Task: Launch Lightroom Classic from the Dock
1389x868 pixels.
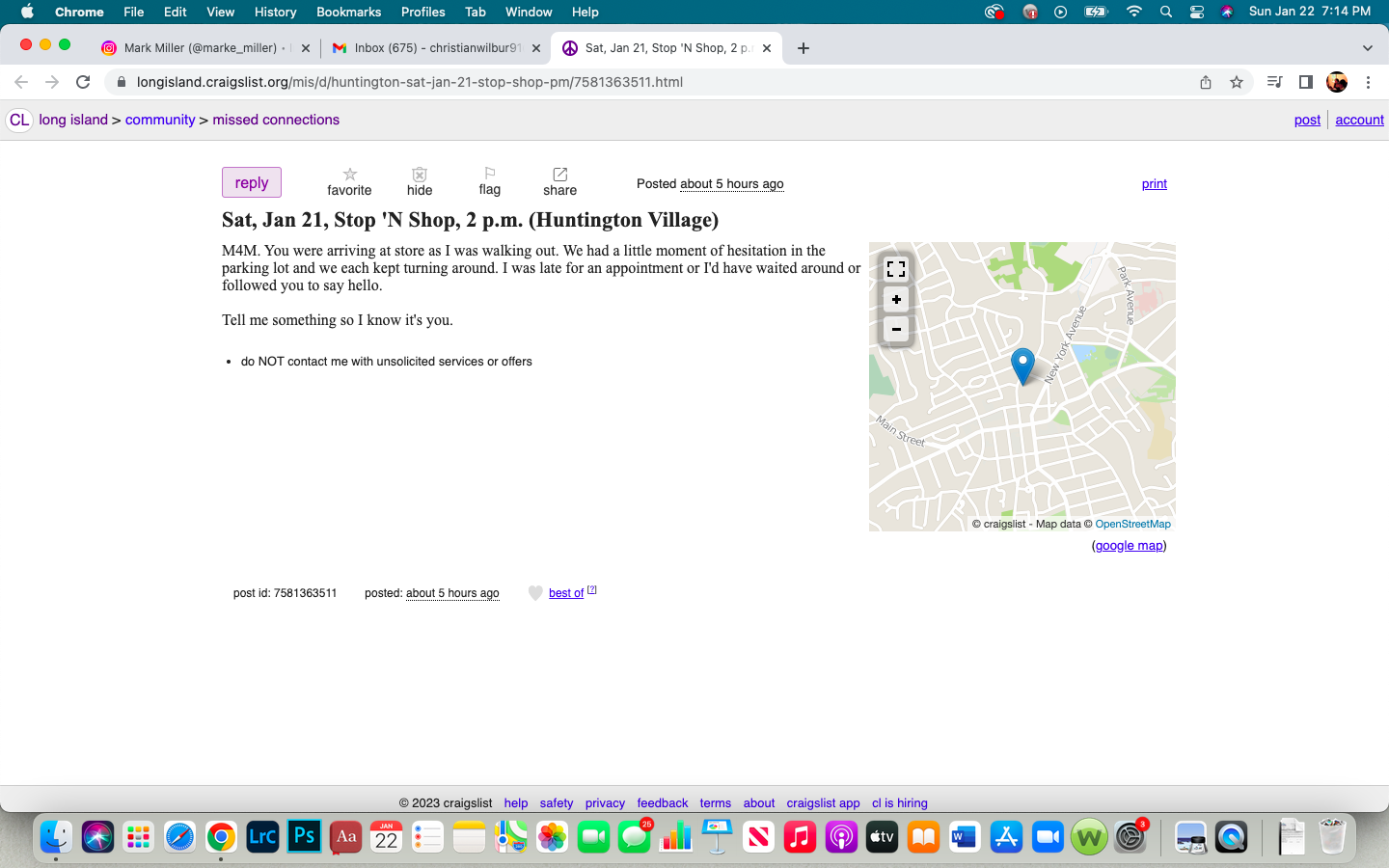Action: (262, 836)
